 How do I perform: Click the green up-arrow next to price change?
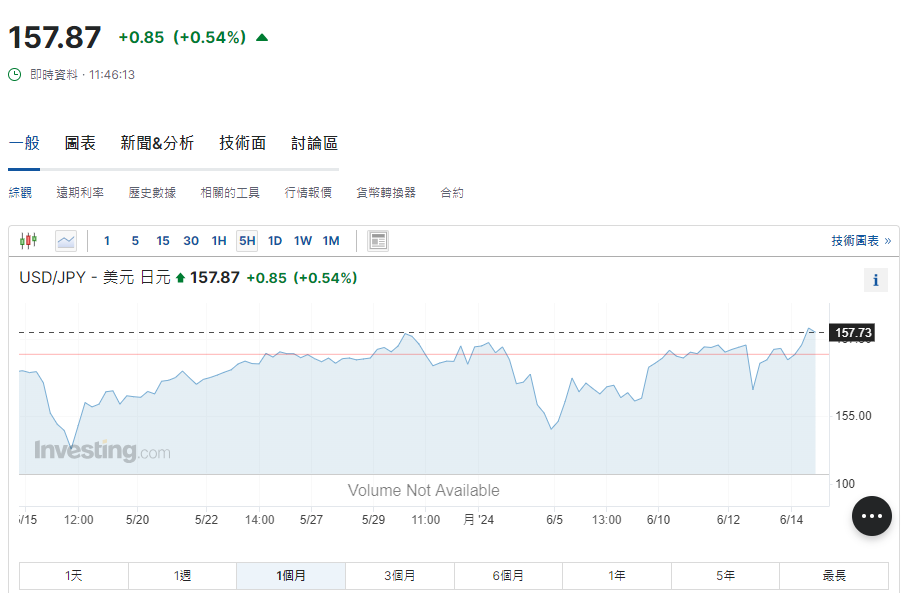pyautogui.click(x=262, y=38)
